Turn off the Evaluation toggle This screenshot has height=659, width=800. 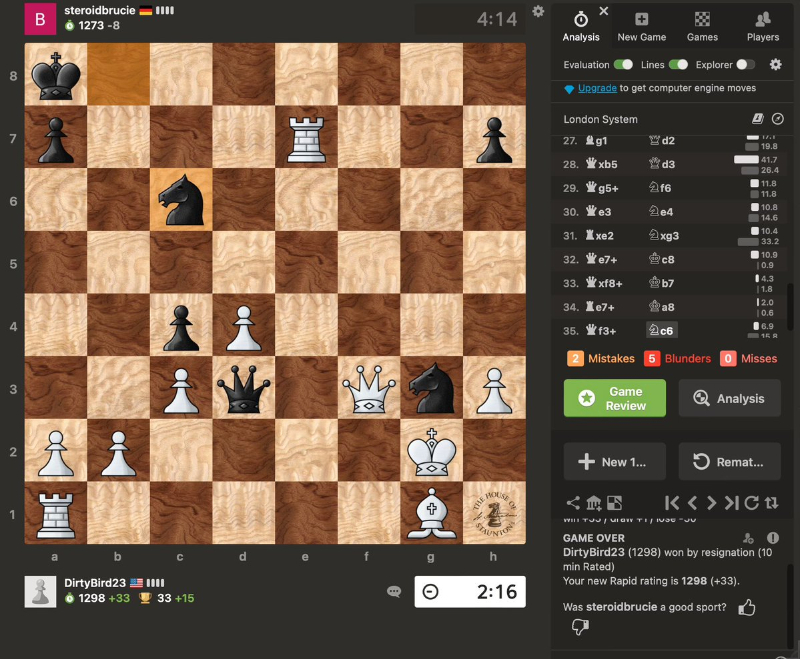[x=623, y=64]
